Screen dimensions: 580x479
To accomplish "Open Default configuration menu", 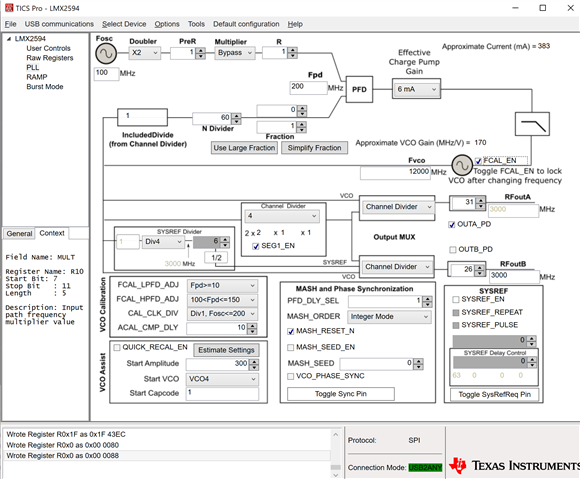I will [246, 24].
